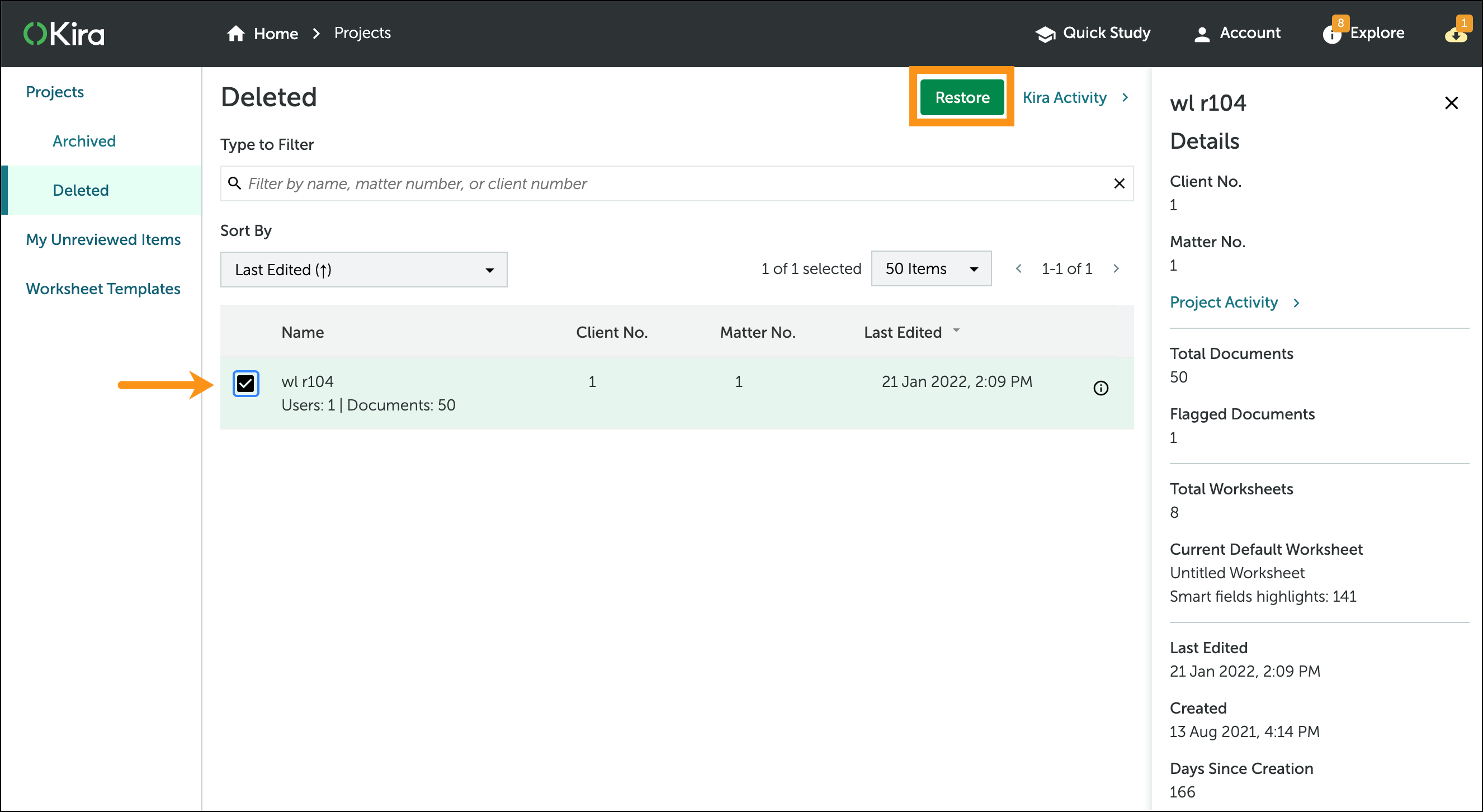The width and height of the screenshot is (1483, 812).
Task: Click the wl r104 project name
Action: [x=308, y=381]
